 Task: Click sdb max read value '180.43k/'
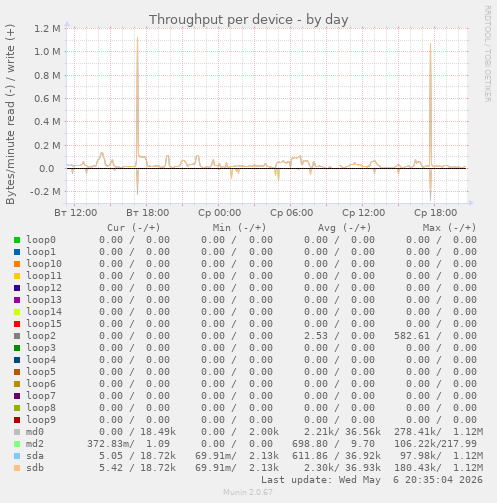click(x=418, y=468)
